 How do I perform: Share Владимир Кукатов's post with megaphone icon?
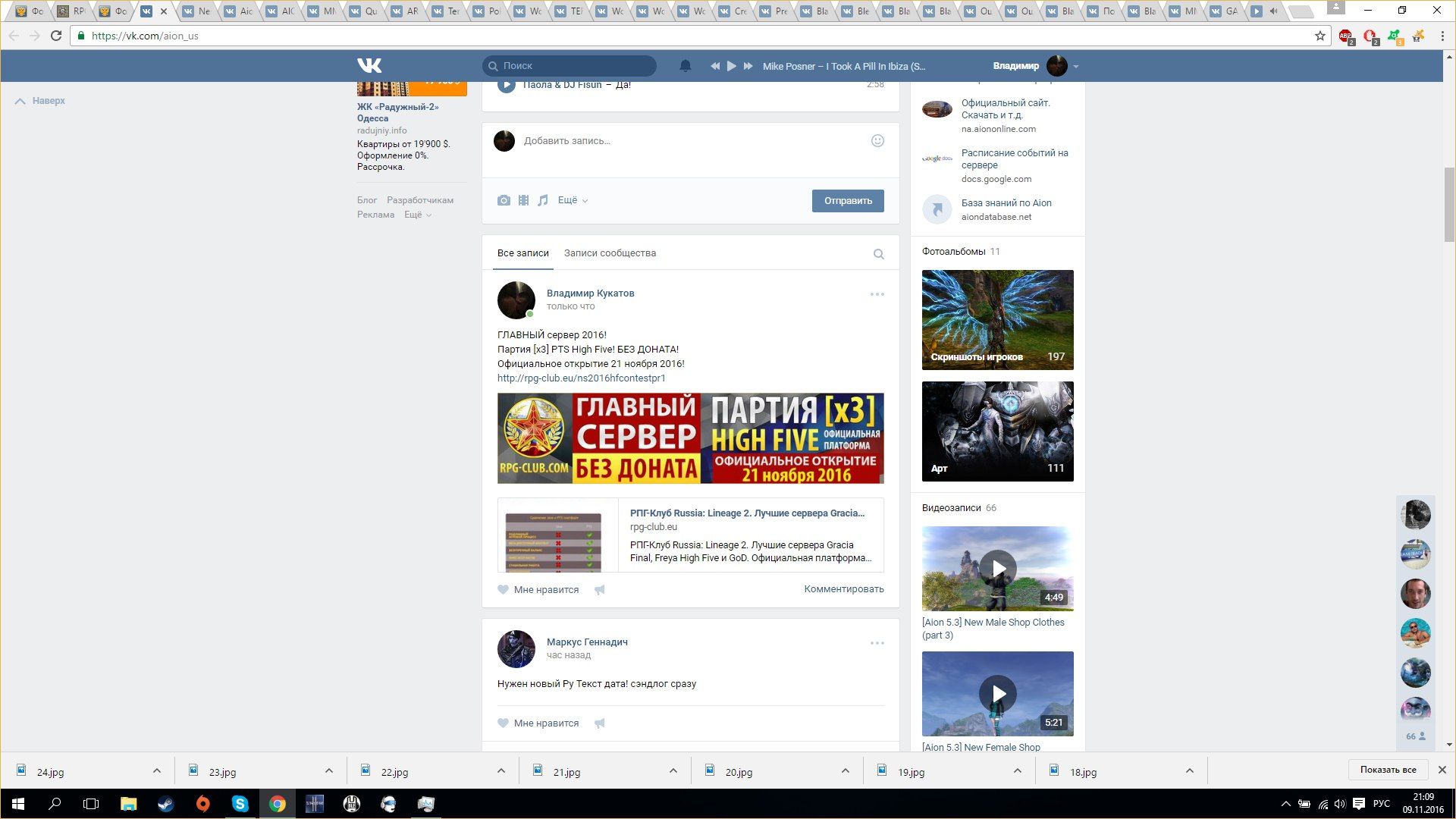600,589
